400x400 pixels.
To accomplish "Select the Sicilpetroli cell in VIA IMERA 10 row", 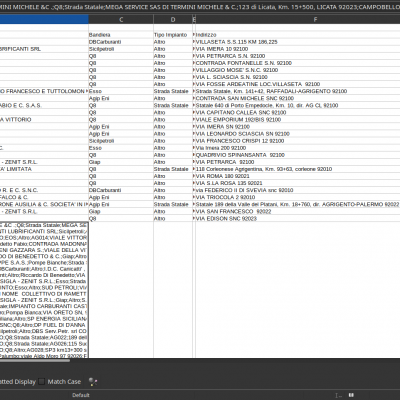I will pyautogui.click(x=121, y=49).
